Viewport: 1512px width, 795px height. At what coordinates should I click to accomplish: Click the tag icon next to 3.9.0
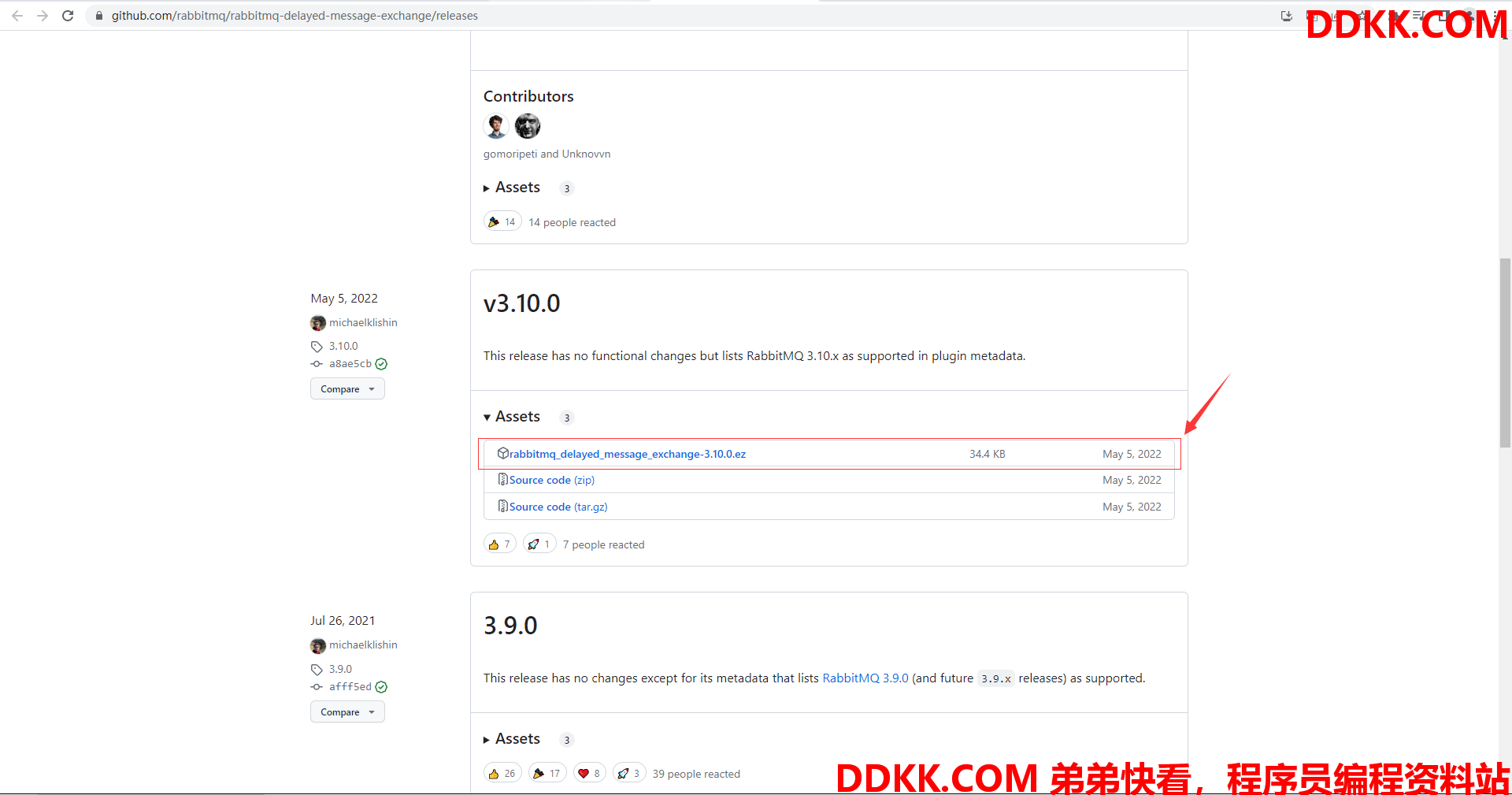317,670
